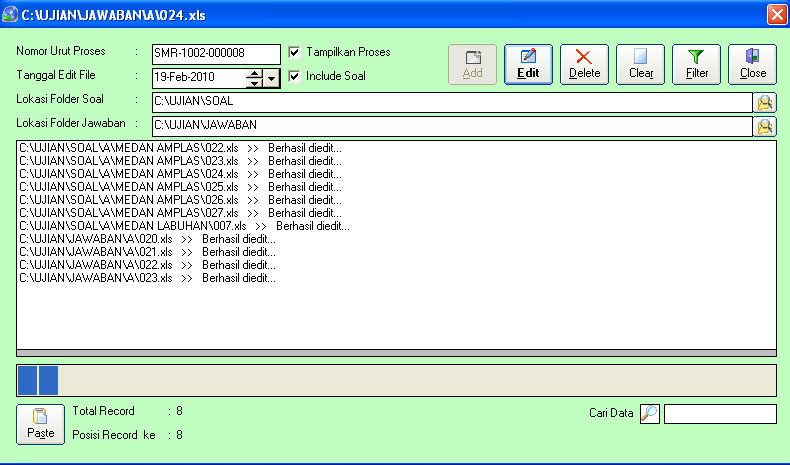Toggle the Tampilkan Proses checkbox

[x=294, y=53]
